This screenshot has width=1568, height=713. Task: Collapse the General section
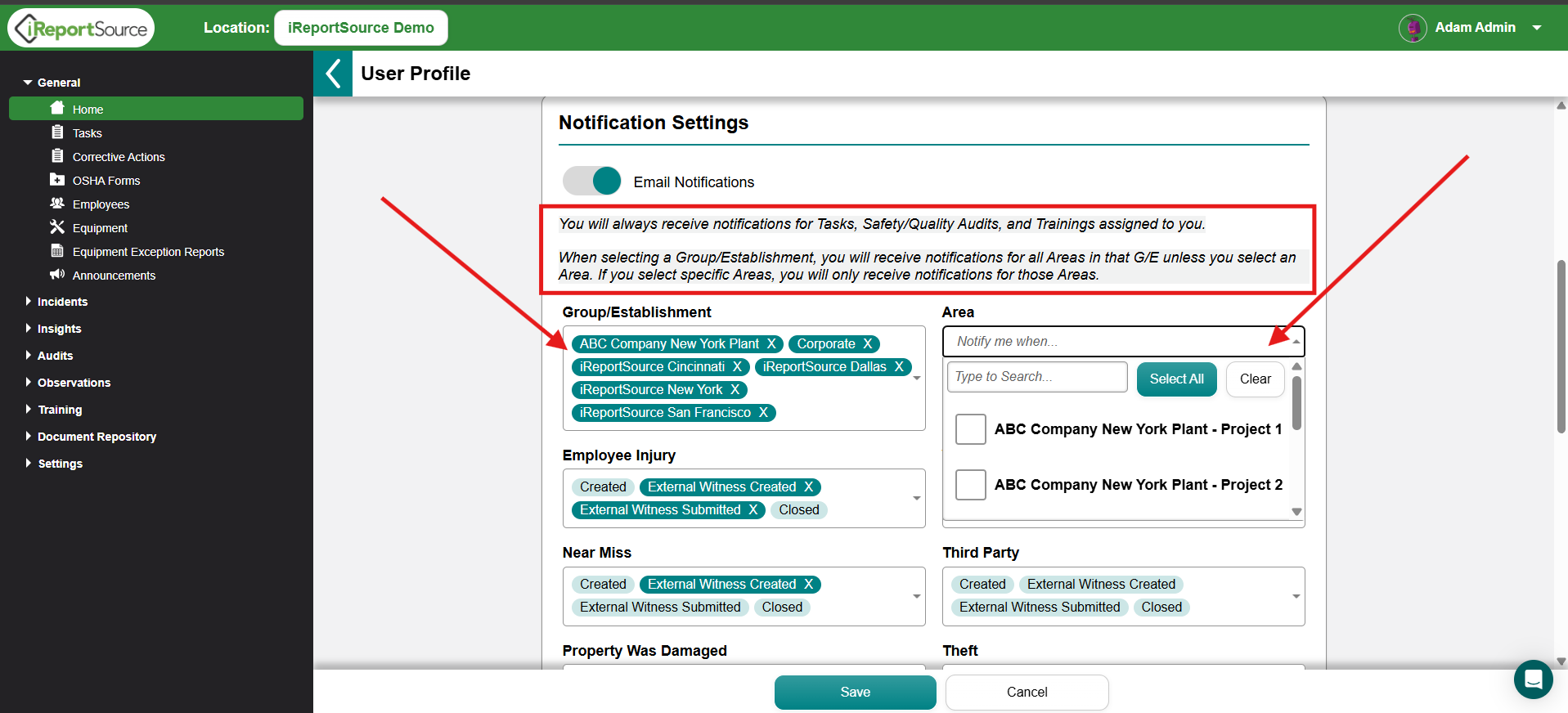point(28,83)
